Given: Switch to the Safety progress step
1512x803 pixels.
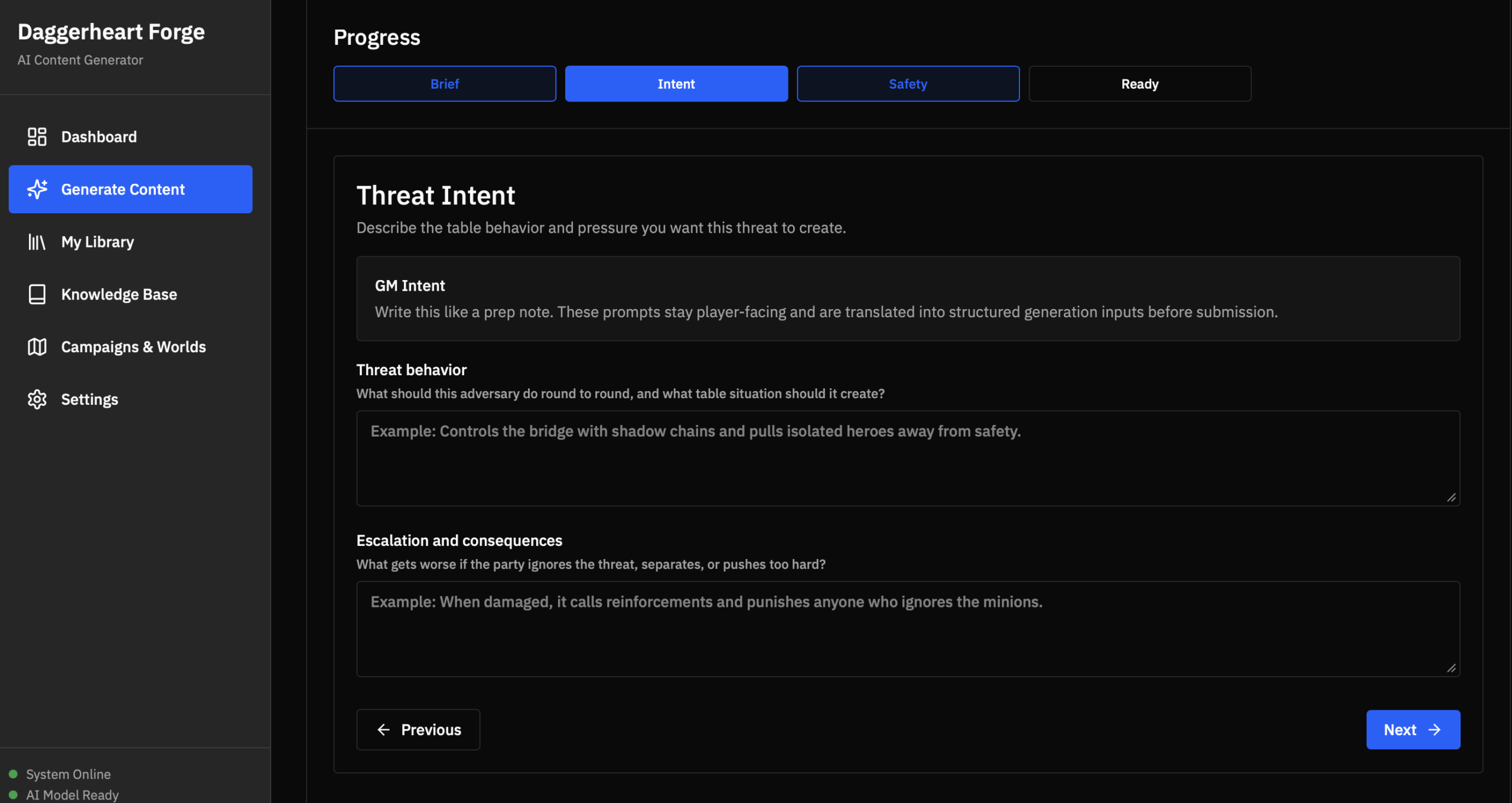Looking at the screenshot, I should [x=908, y=84].
